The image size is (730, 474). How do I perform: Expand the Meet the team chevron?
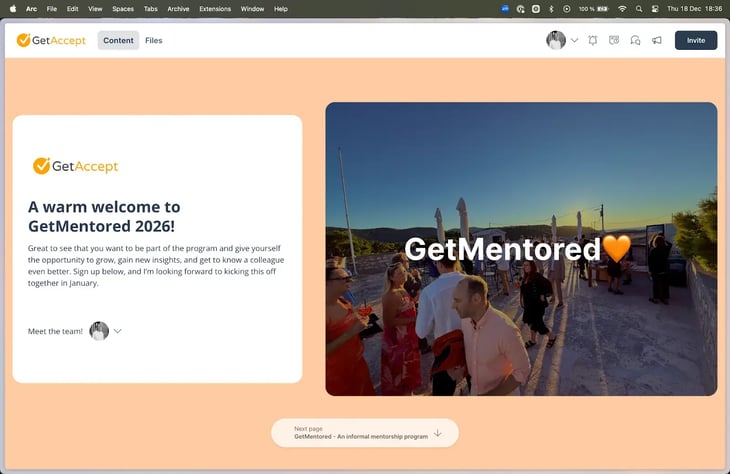(x=118, y=331)
